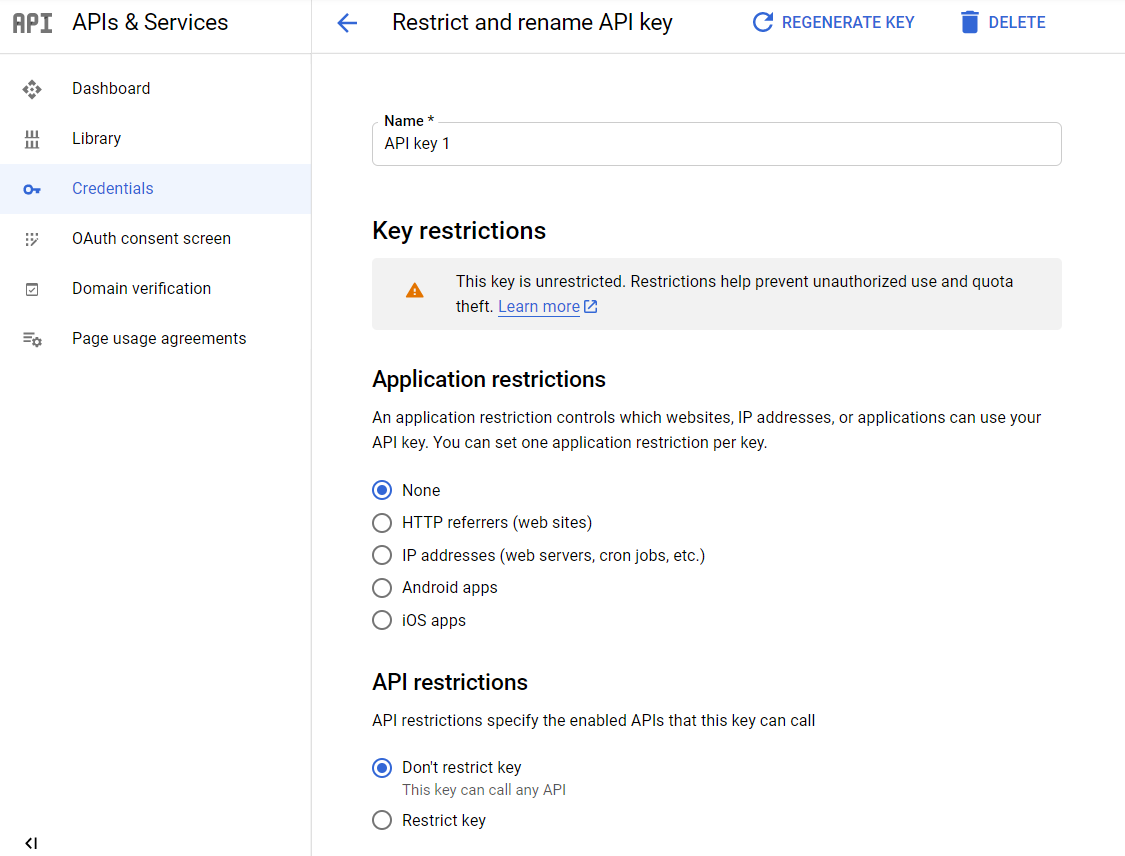Image resolution: width=1125 pixels, height=856 pixels.
Task: Click the trash can delete icon
Action: pyautogui.click(x=969, y=22)
